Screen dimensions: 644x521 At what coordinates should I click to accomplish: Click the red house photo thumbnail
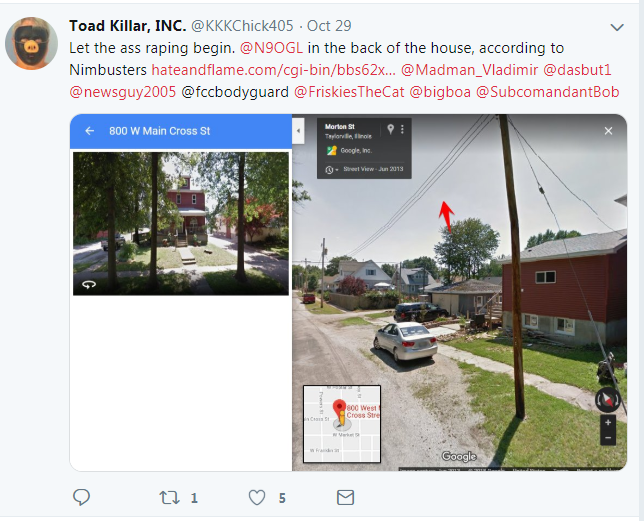coord(181,223)
